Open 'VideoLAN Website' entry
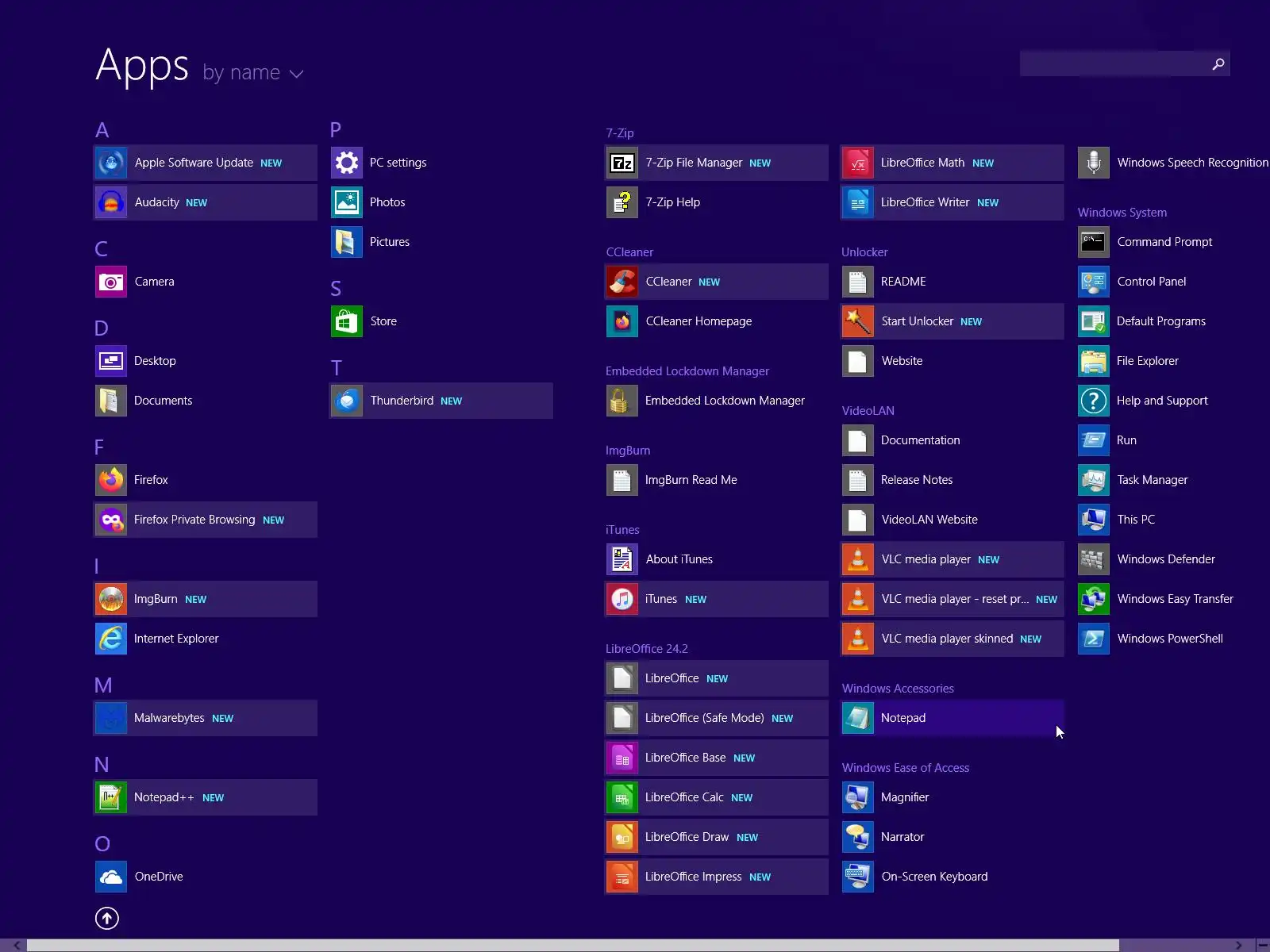 (x=952, y=520)
